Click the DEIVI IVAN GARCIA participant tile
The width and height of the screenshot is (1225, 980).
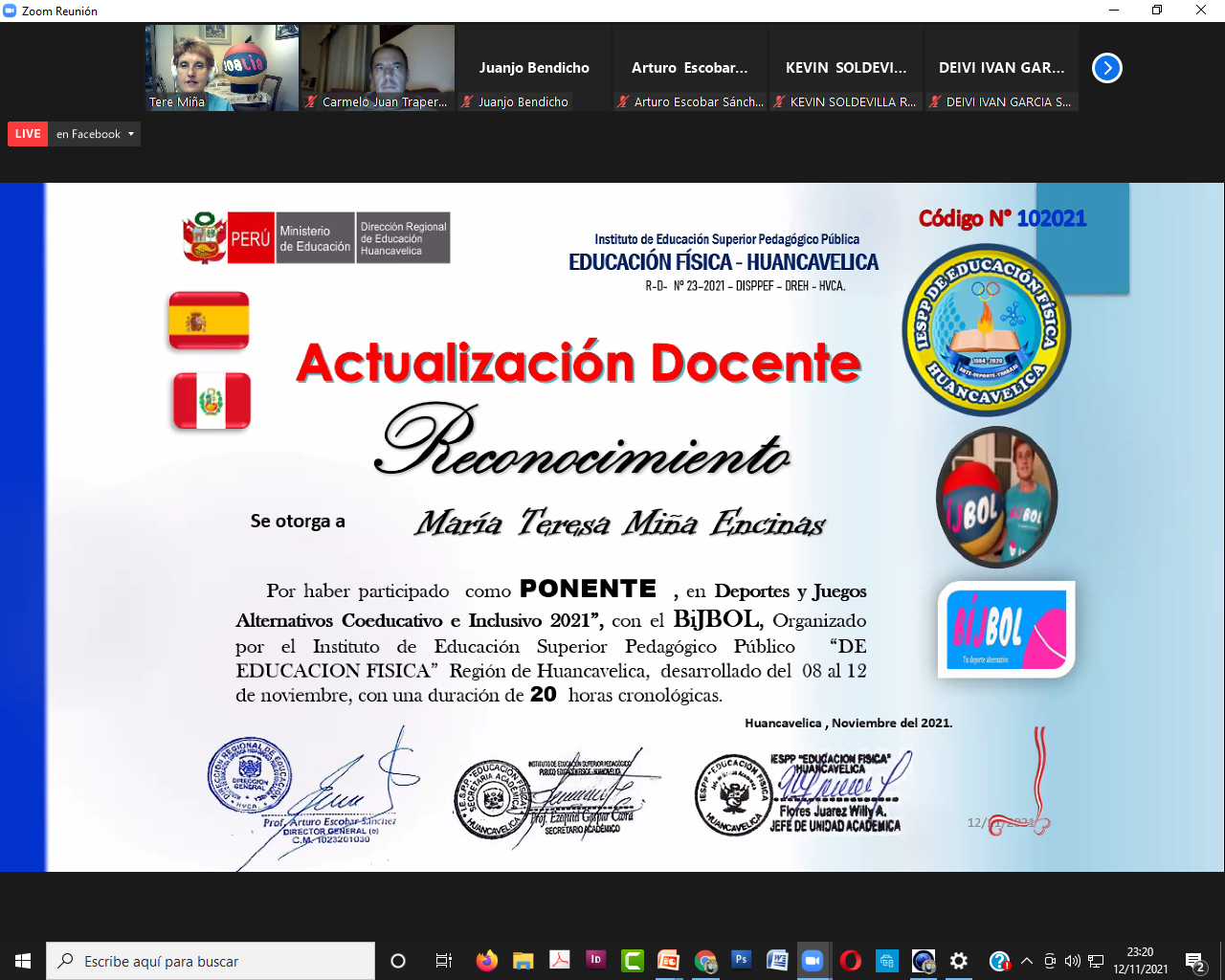point(1001,68)
